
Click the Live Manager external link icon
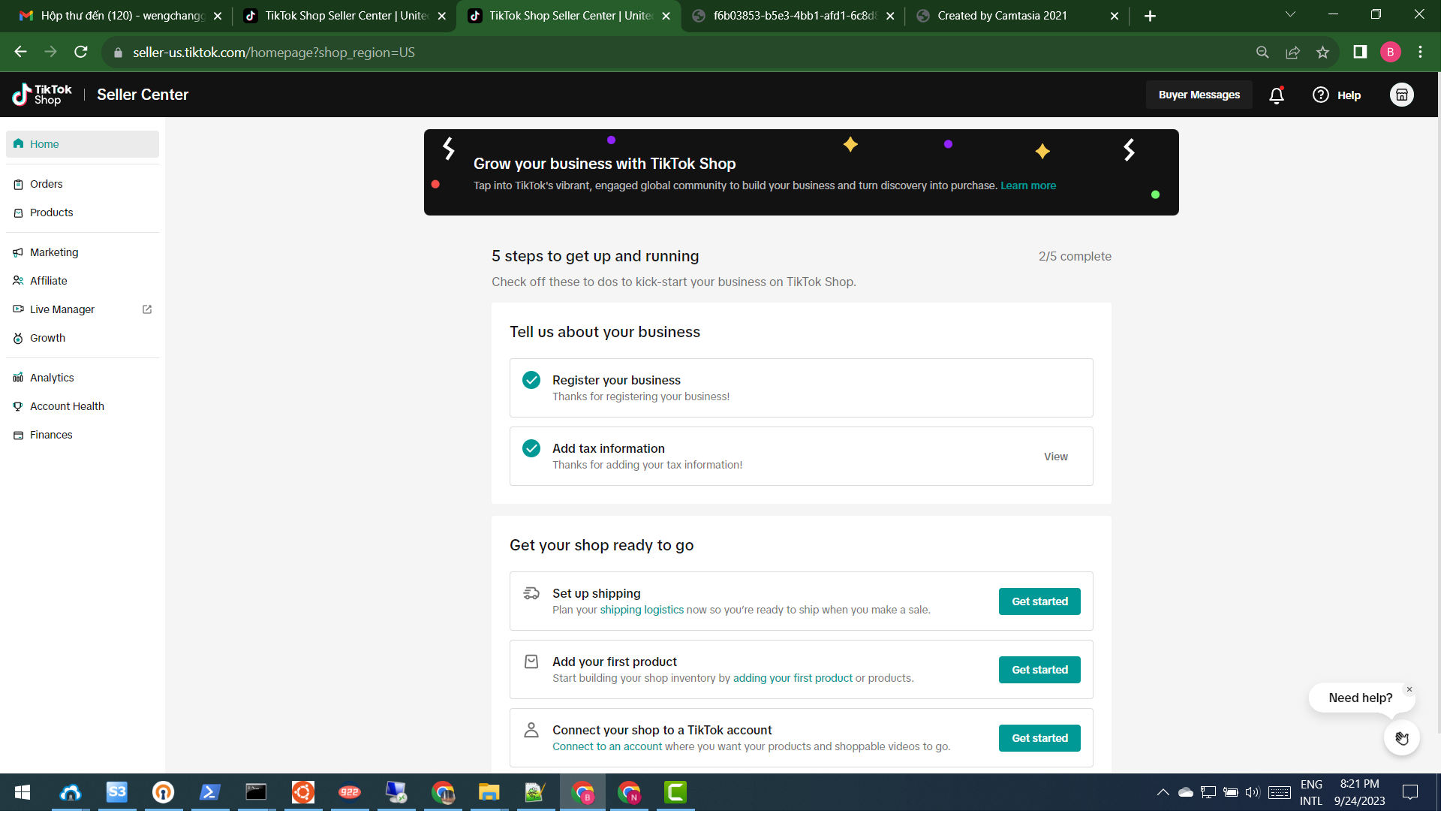pyautogui.click(x=147, y=309)
